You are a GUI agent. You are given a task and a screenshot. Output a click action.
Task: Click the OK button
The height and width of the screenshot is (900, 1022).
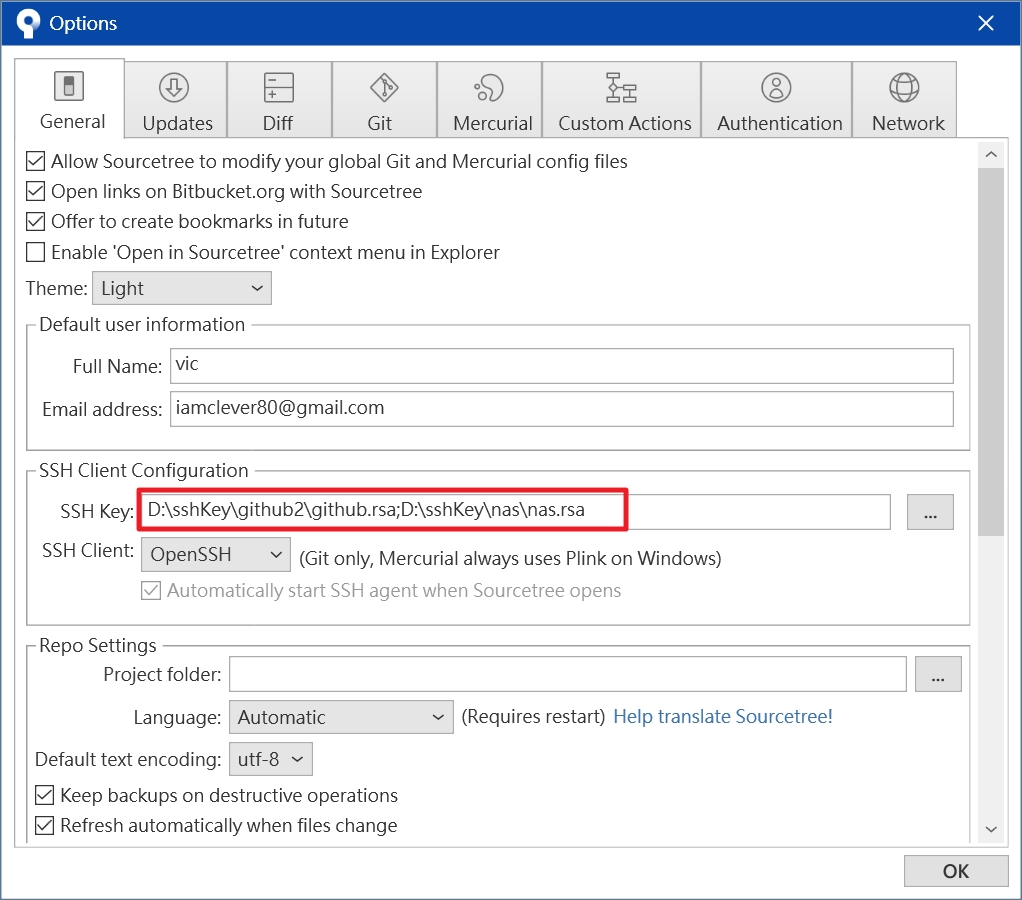click(956, 871)
